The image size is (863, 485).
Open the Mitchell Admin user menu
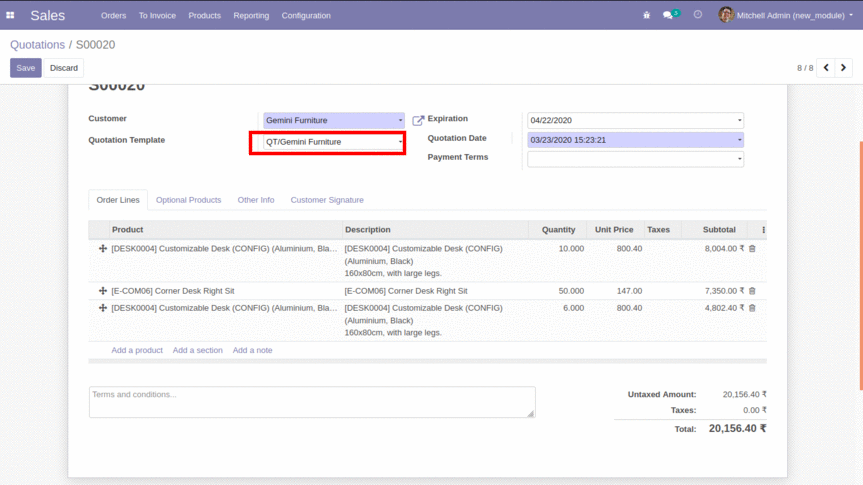point(786,16)
